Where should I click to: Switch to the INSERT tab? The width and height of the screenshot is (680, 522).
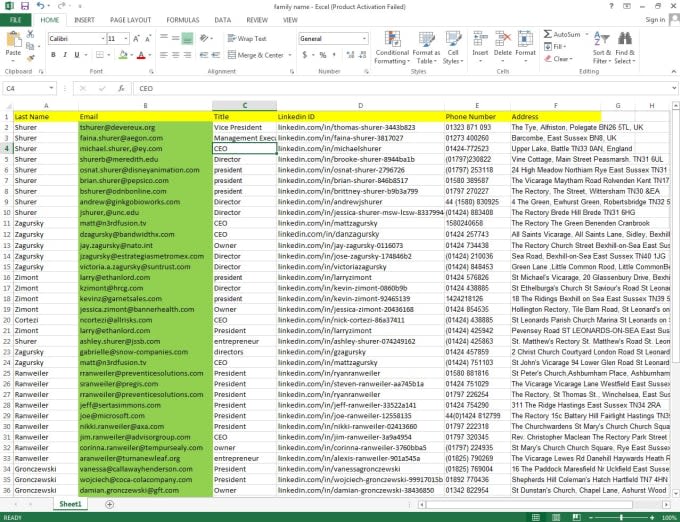tap(84, 20)
